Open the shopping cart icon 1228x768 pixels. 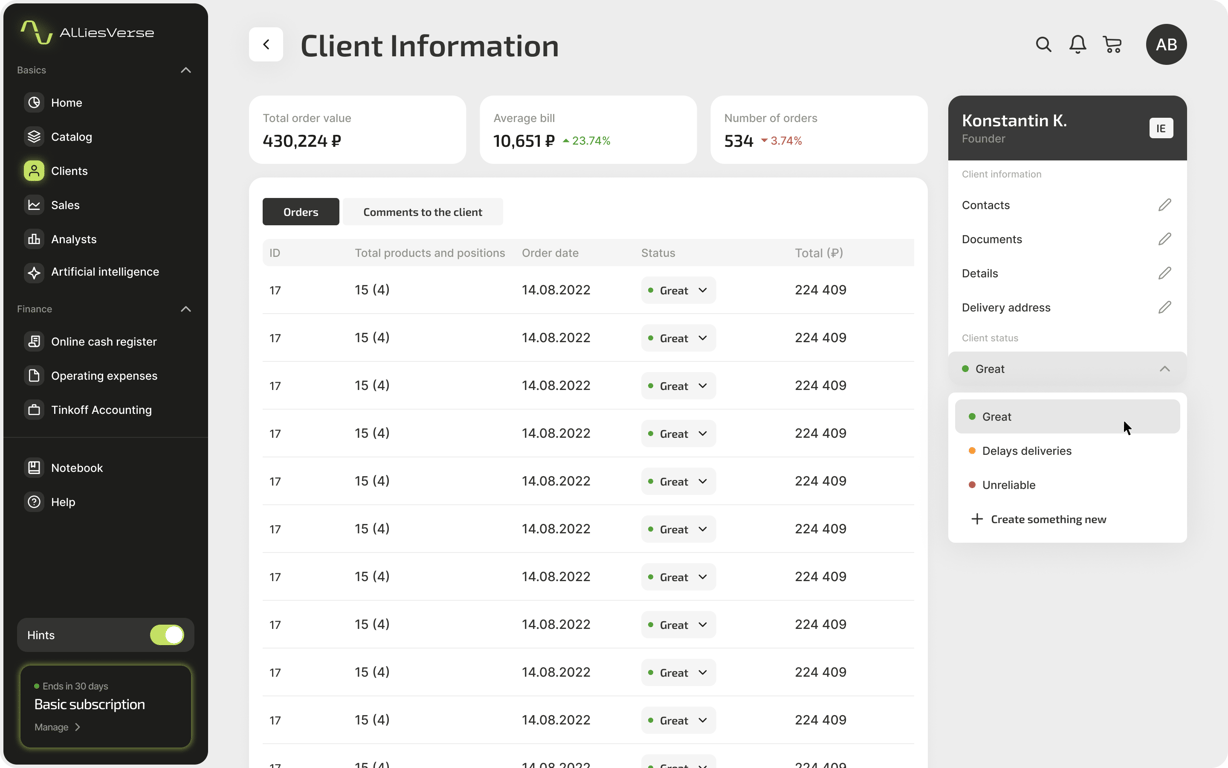1112,45
